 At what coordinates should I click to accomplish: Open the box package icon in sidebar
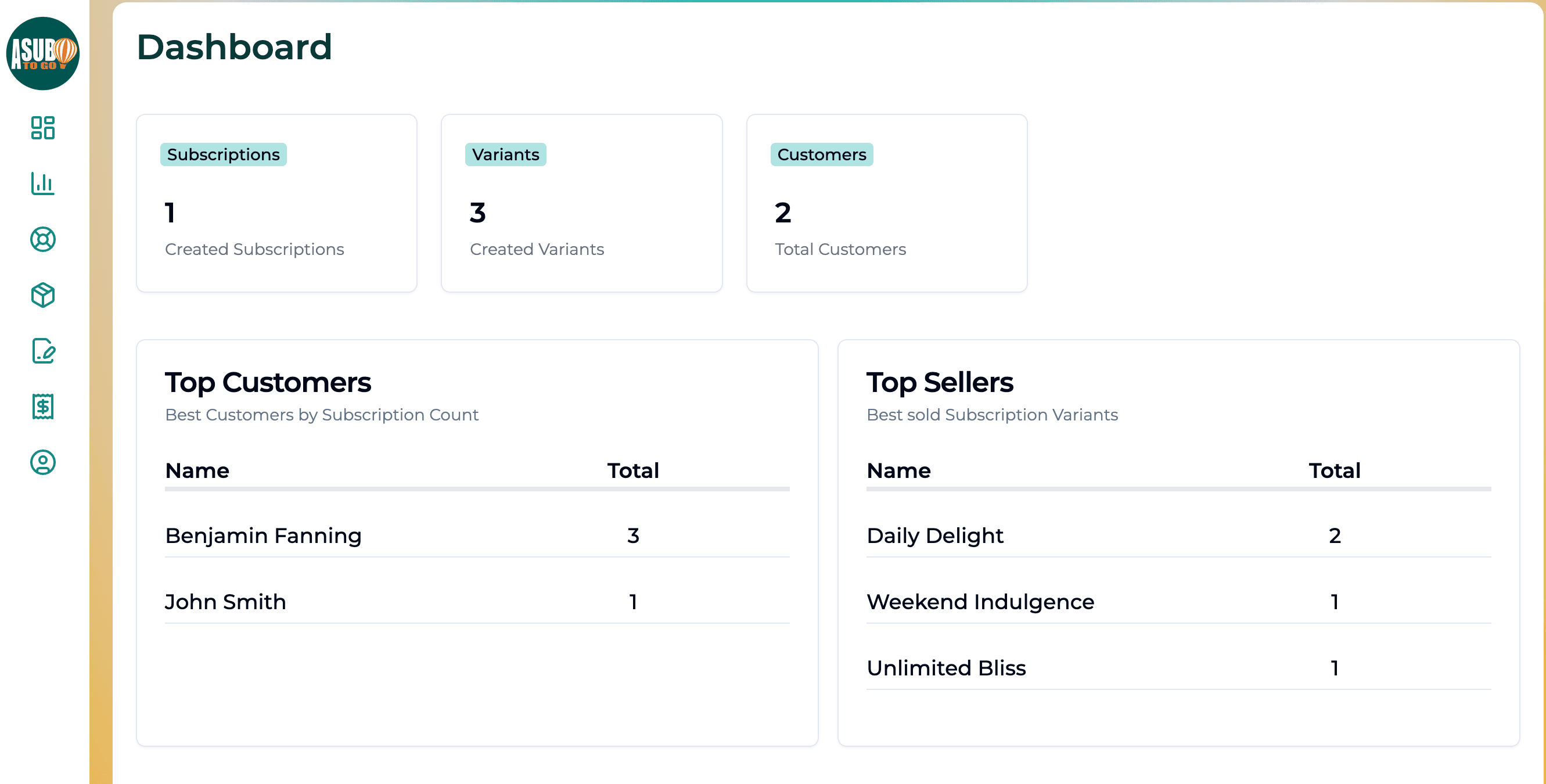click(x=42, y=296)
